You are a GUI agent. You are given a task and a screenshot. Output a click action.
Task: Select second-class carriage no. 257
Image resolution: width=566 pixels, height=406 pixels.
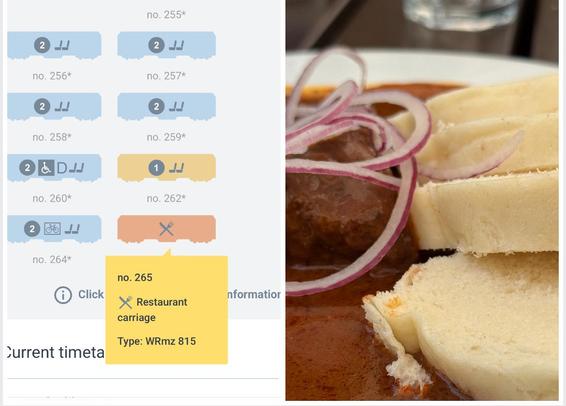pyautogui.click(x=166, y=45)
